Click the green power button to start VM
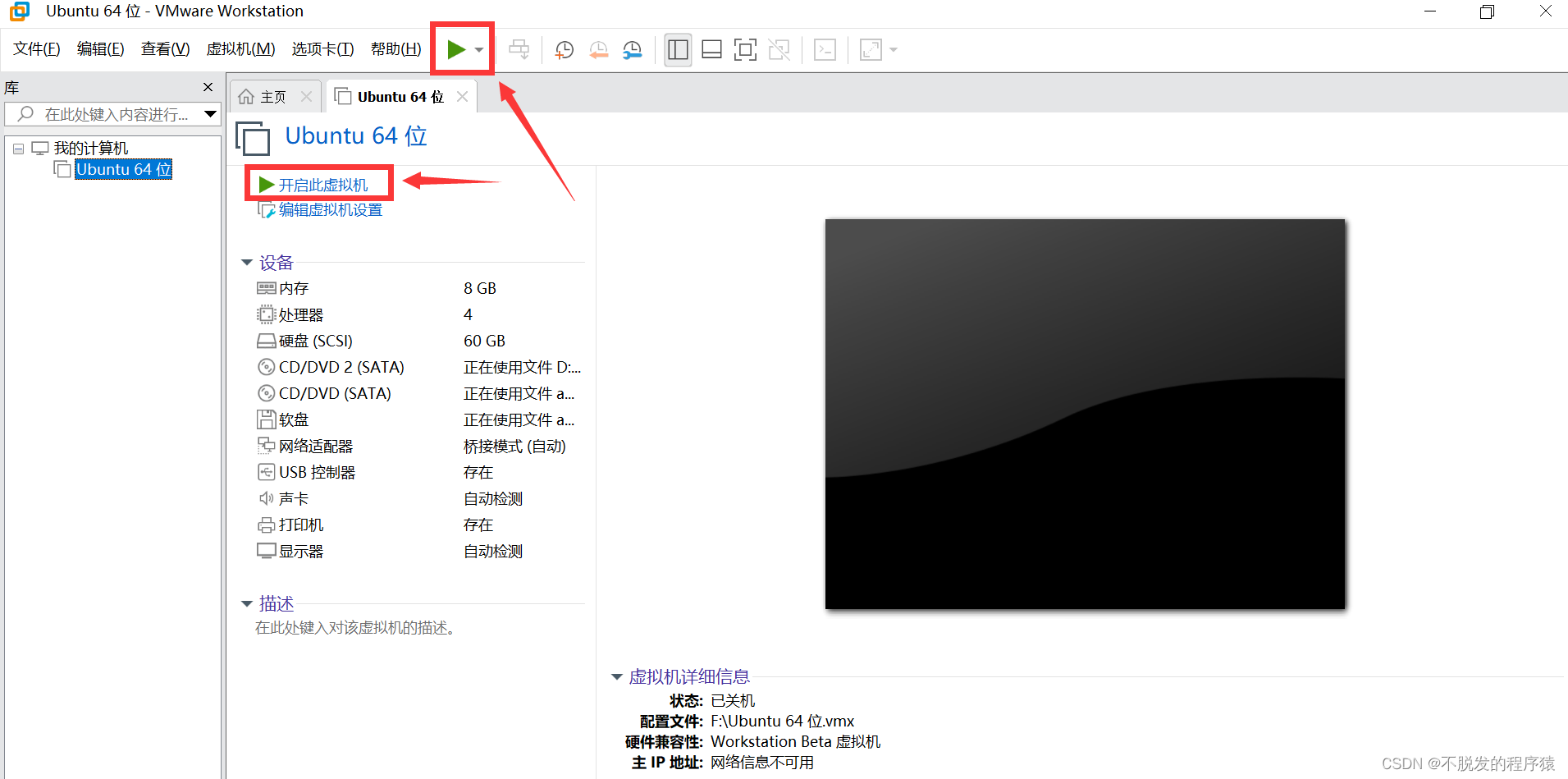Screen dimensions: 1568x779 tap(457, 48)
